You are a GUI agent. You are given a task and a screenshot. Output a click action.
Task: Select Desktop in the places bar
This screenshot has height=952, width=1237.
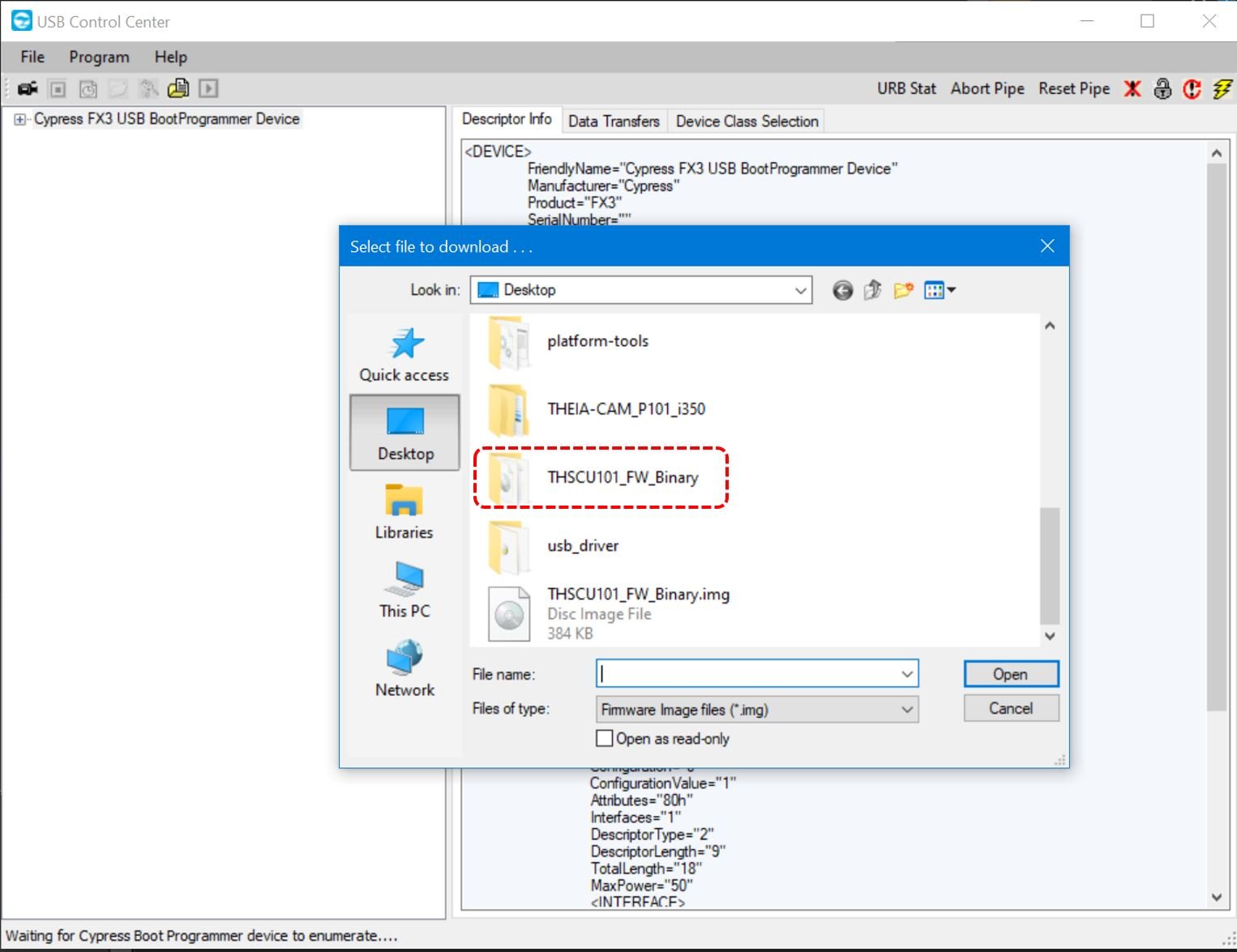pos(404,433)
